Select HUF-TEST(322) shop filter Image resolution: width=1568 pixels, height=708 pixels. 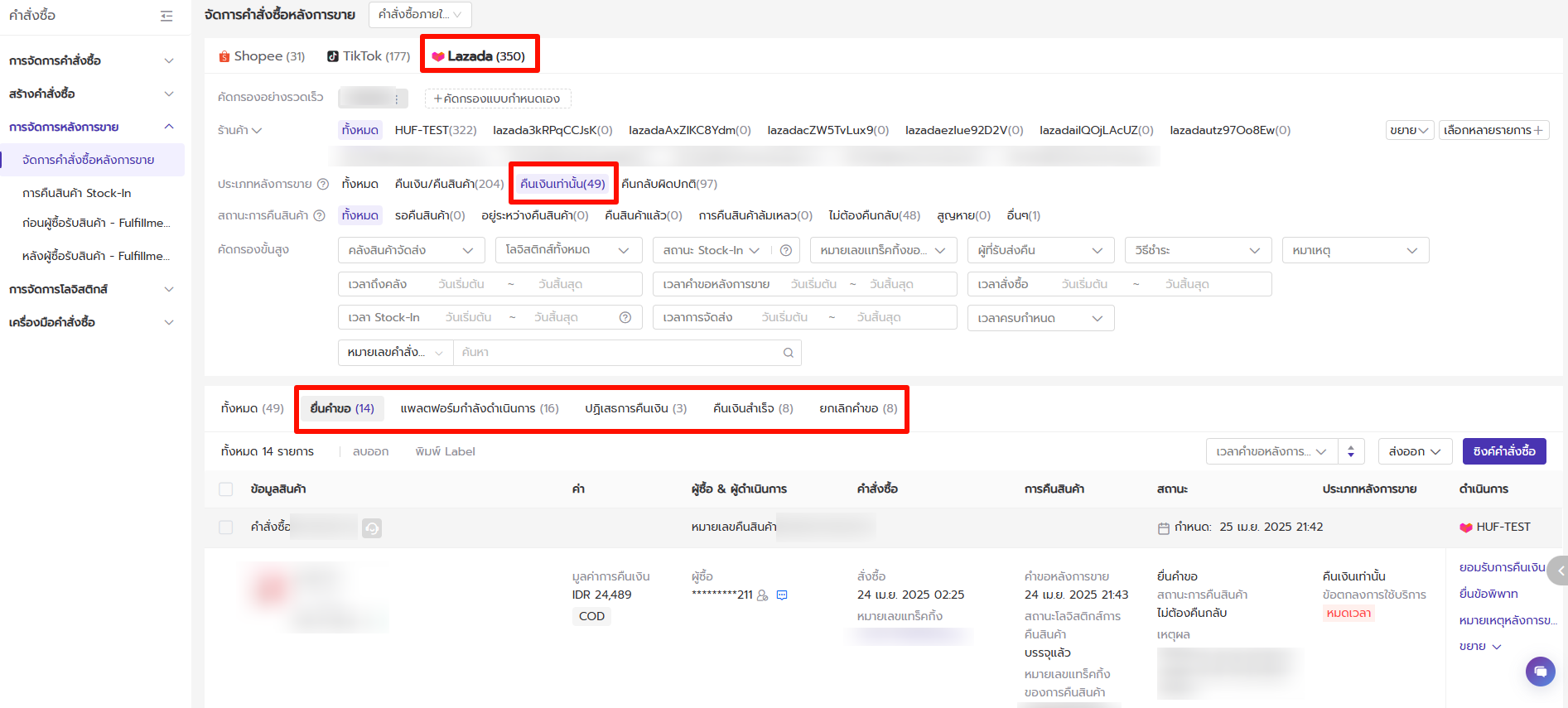436,130
